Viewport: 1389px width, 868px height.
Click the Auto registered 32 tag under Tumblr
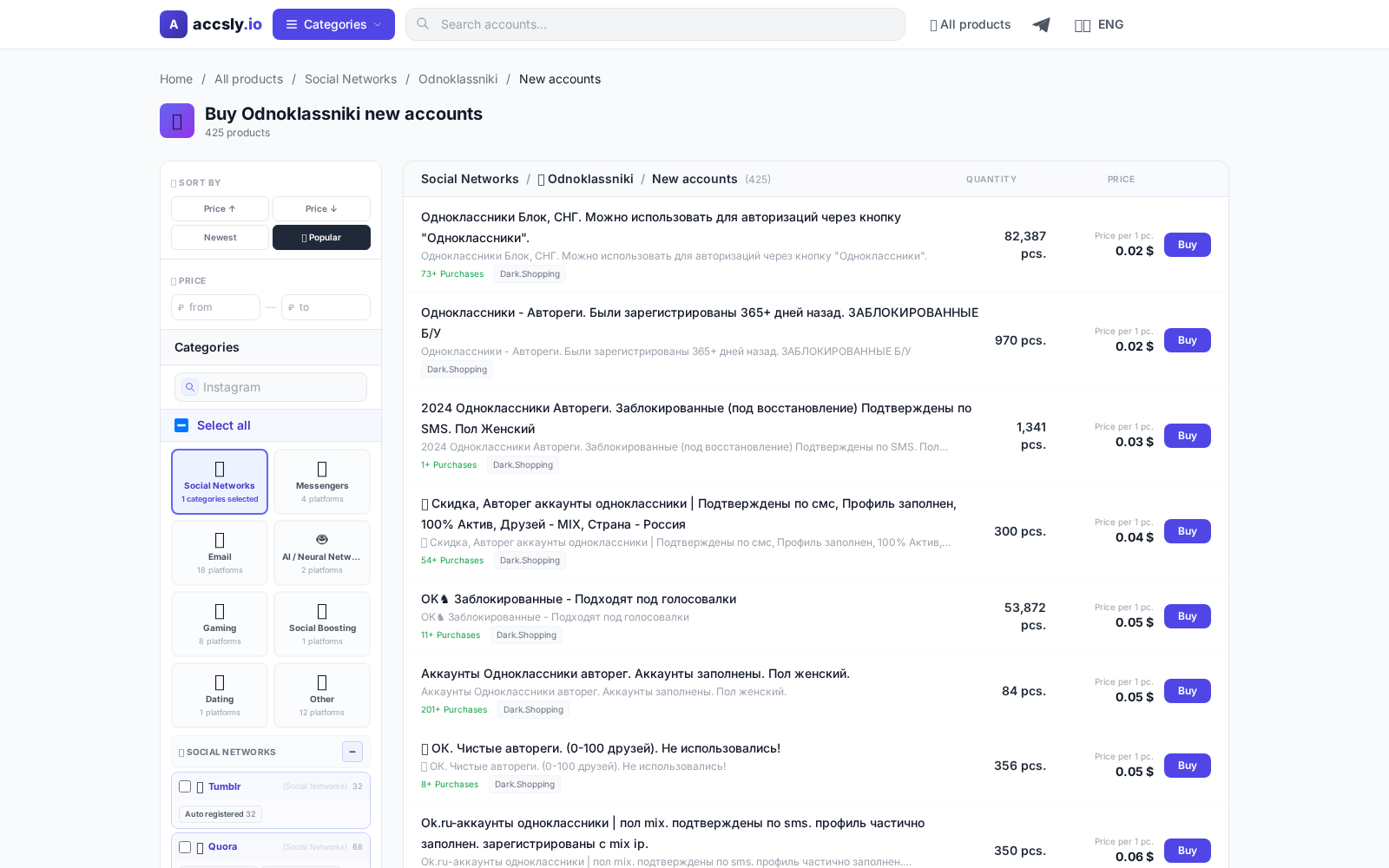[220, 814]
